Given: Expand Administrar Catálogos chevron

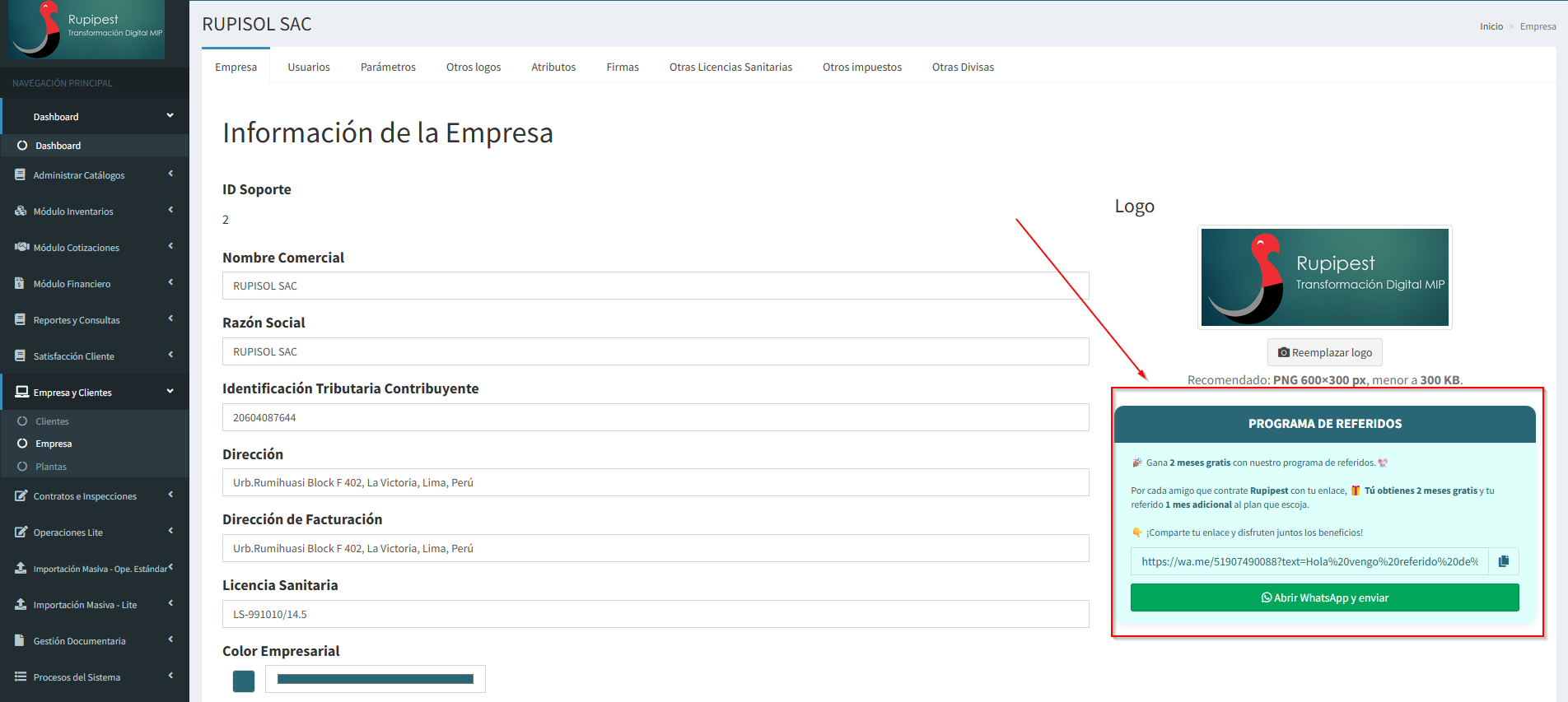Looking at the screenshot, I should tap(170, 174).
